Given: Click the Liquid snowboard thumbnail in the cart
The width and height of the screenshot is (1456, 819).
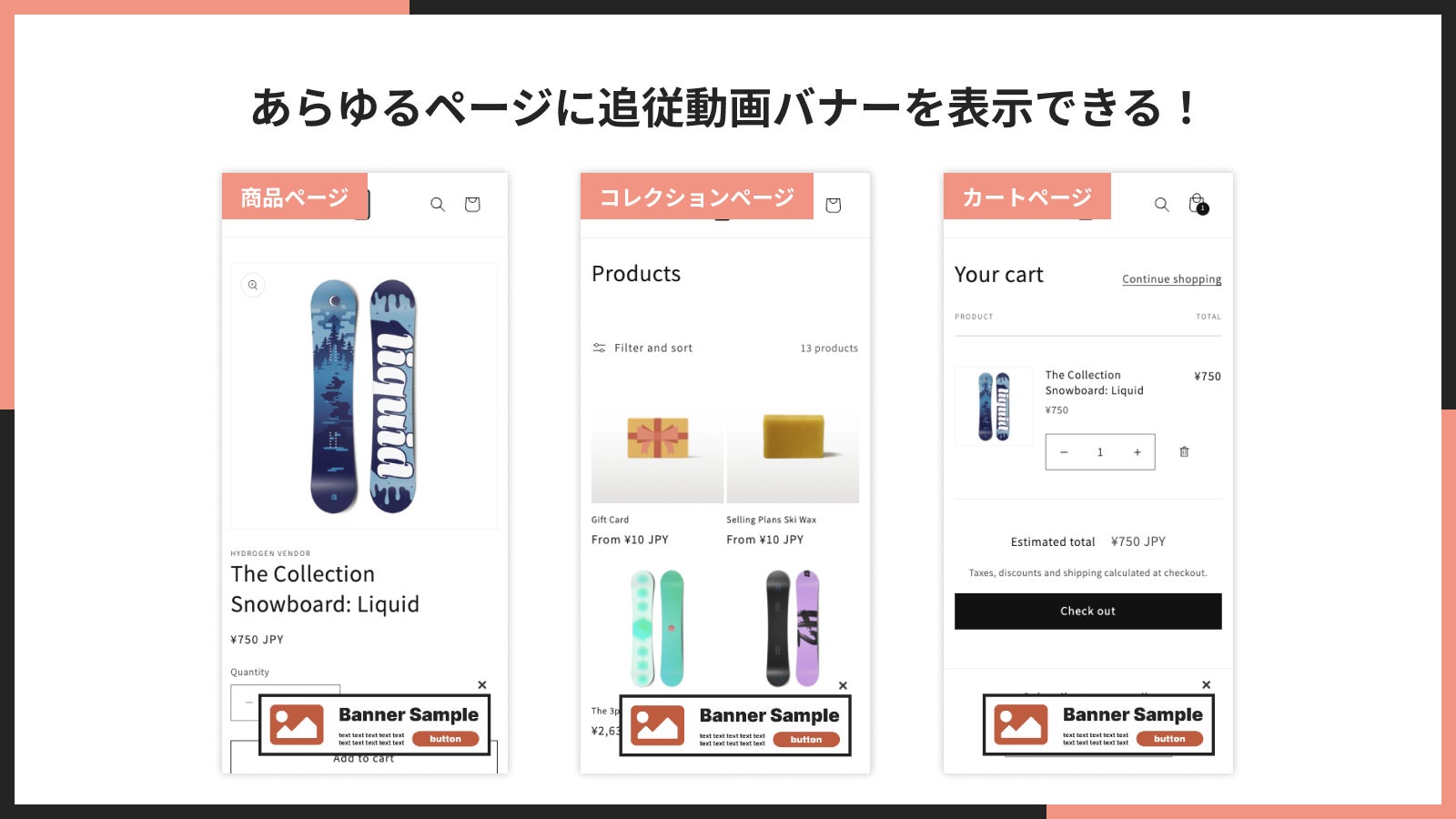Looking at the screenshot, I should click(994, 407).
